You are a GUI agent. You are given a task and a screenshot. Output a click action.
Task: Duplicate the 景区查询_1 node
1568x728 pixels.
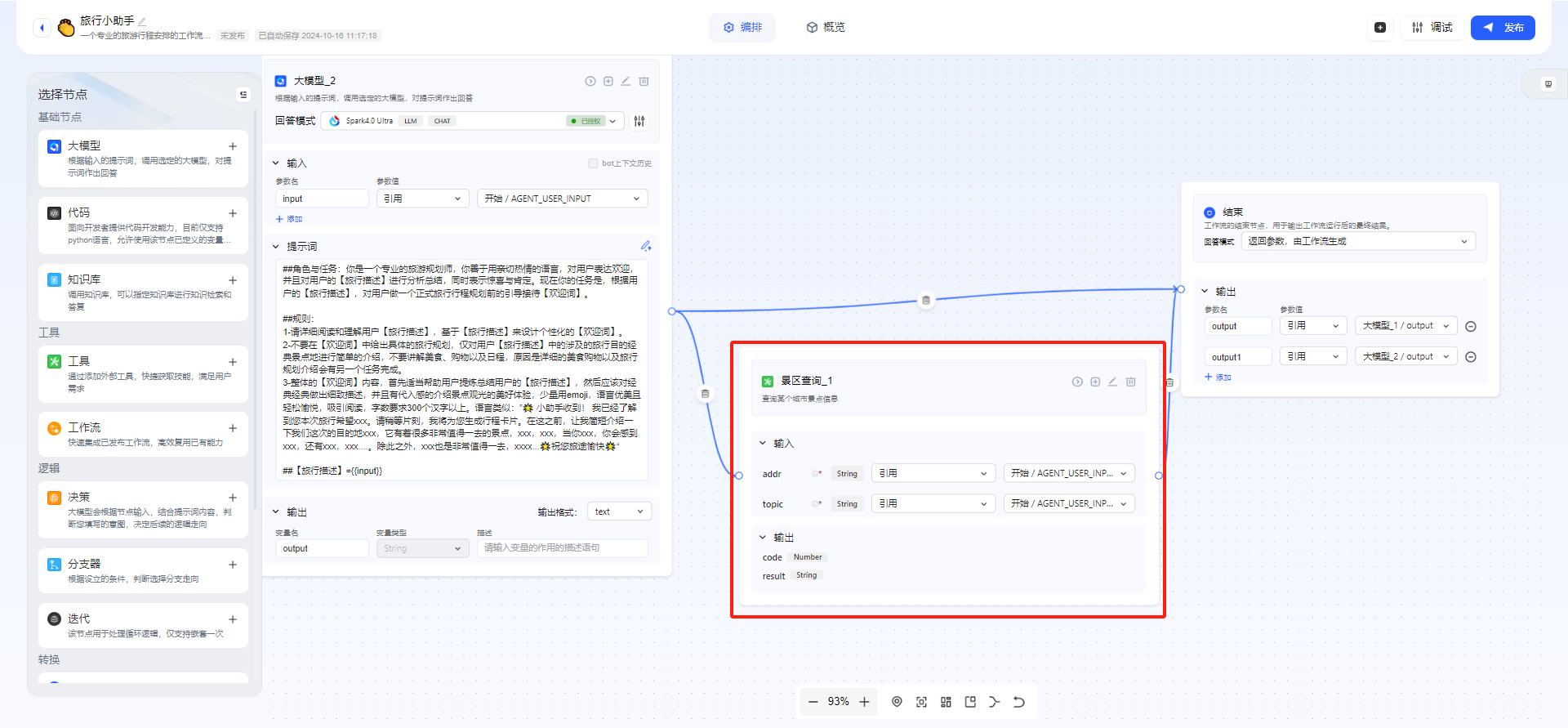tap(1095, 382)
